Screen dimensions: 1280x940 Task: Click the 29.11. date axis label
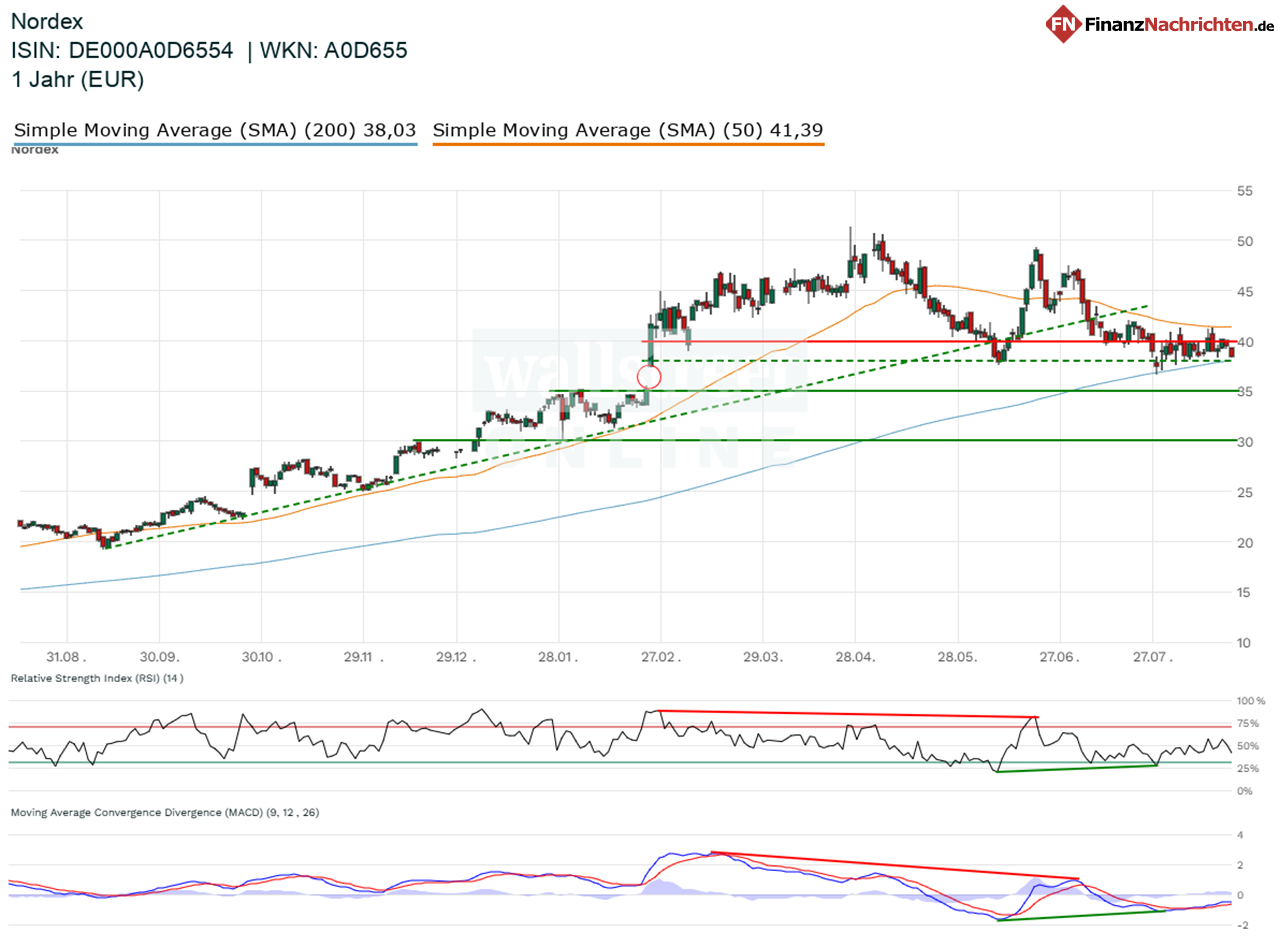pos(363,657)
